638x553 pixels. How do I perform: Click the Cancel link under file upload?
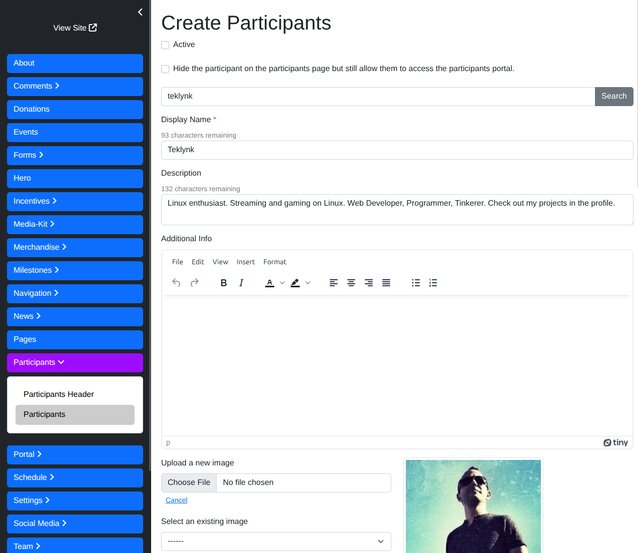coord(176,500)
